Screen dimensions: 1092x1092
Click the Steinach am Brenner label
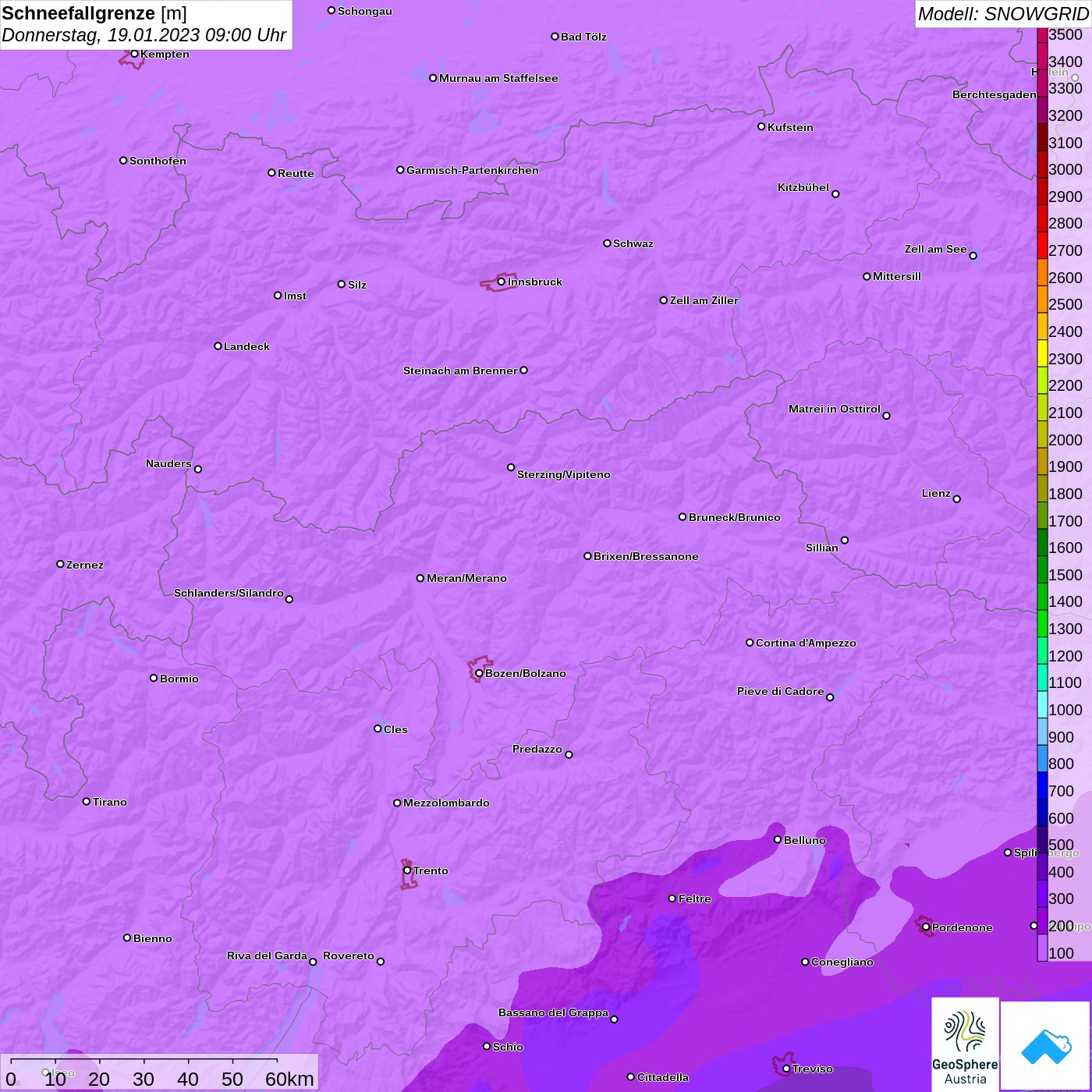point(460,370)
